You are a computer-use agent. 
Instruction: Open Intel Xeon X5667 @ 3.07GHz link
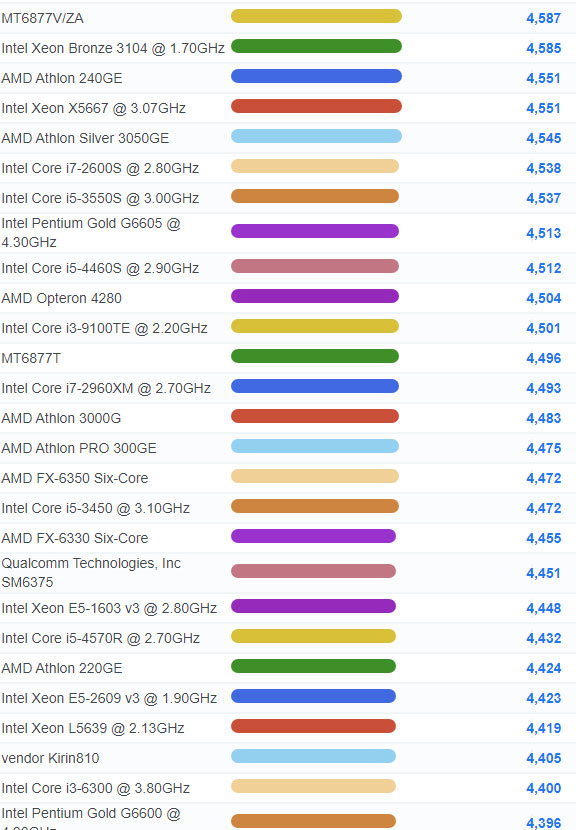[94, 108]
